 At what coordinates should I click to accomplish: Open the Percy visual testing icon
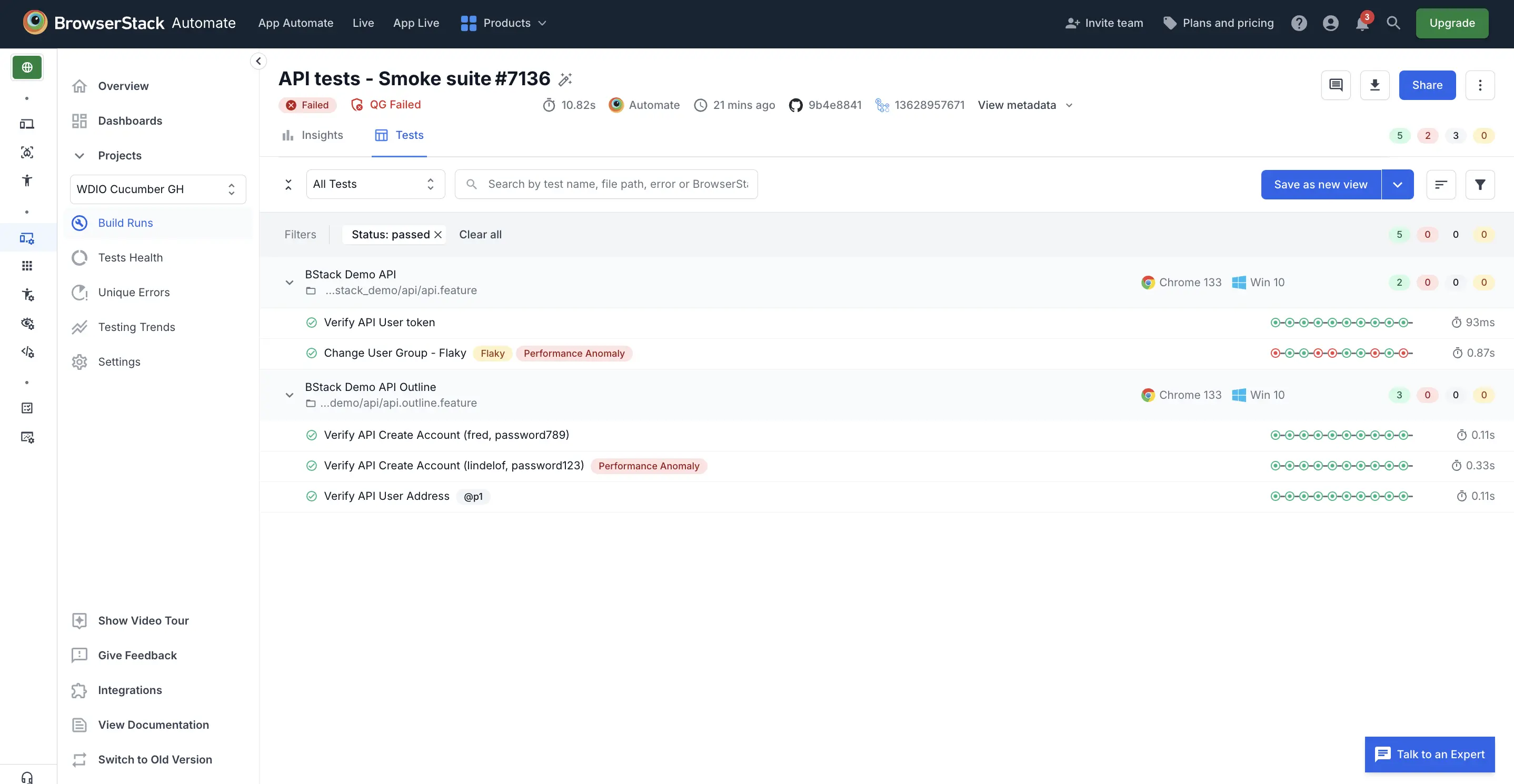pos(26,323)
